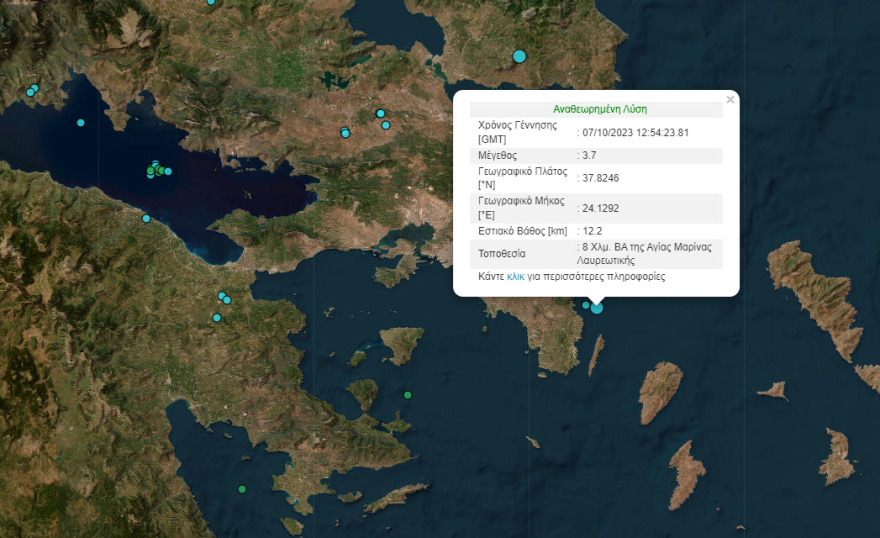Close the earthquake info popup
The width and height of the screenshot is (880, 538).
tap(730, 100)
